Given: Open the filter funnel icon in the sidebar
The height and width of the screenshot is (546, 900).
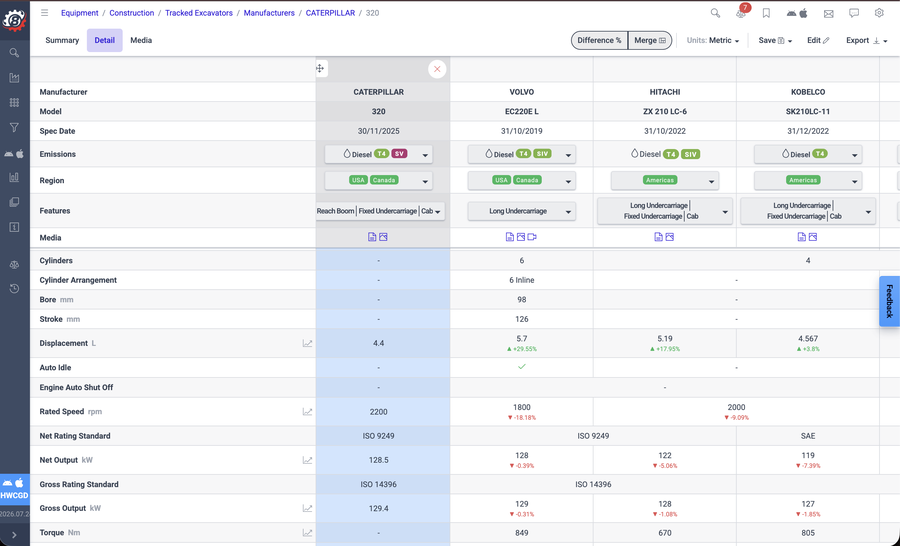Looking at the screenshot, I should (x=14, y=127).
